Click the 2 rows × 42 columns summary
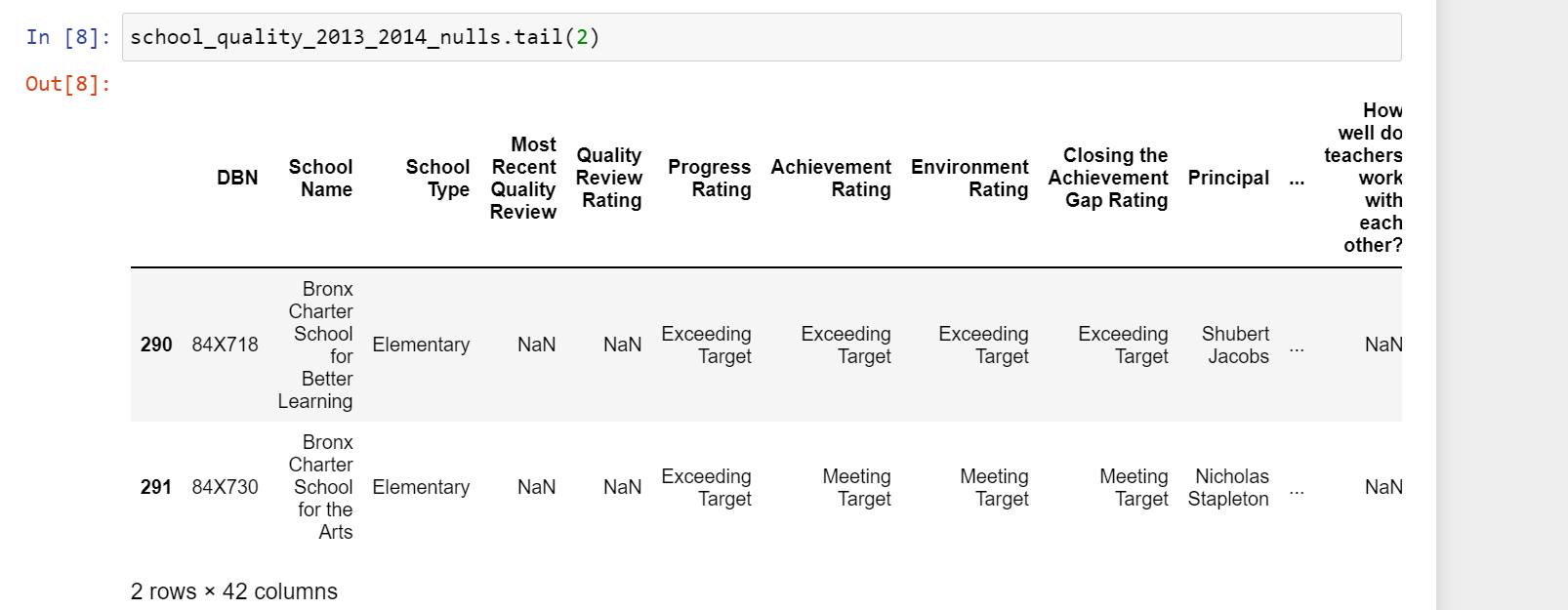1568x610 pixels. tap(234, 591)
